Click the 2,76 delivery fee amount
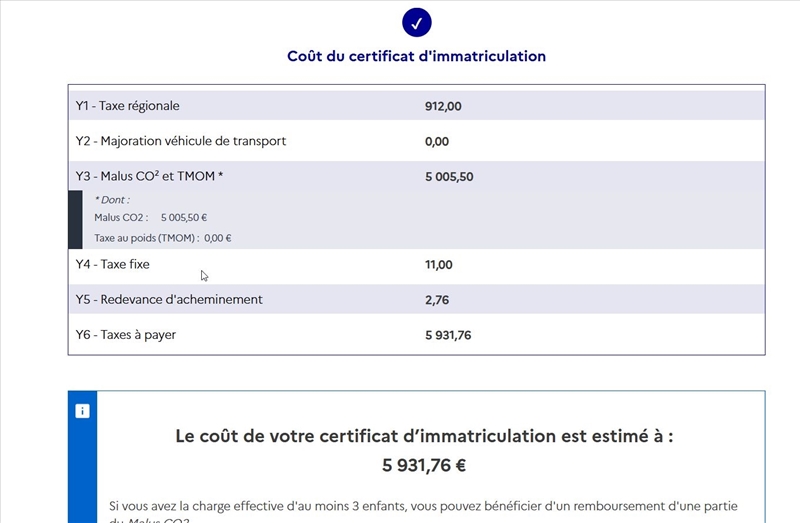The height and width of the screenshot is (523, 800). coord(436,300)
